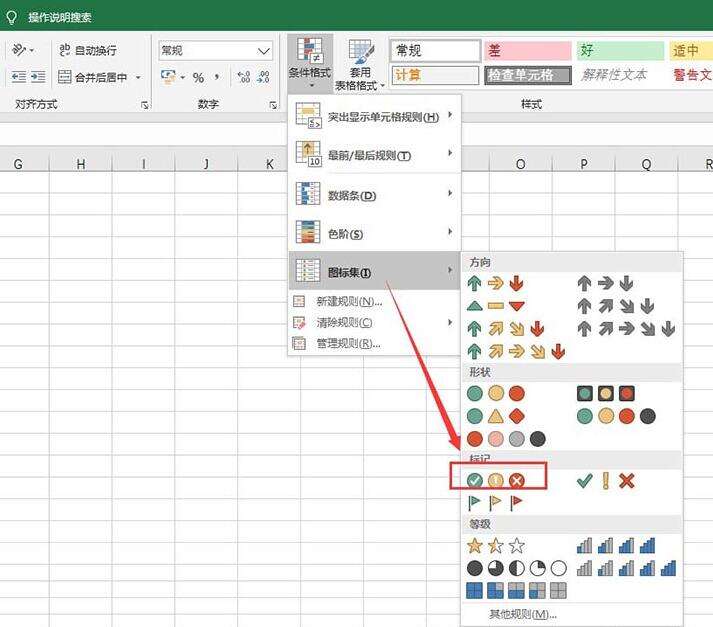Apply the three stars rating icon set

click(496, 546)
